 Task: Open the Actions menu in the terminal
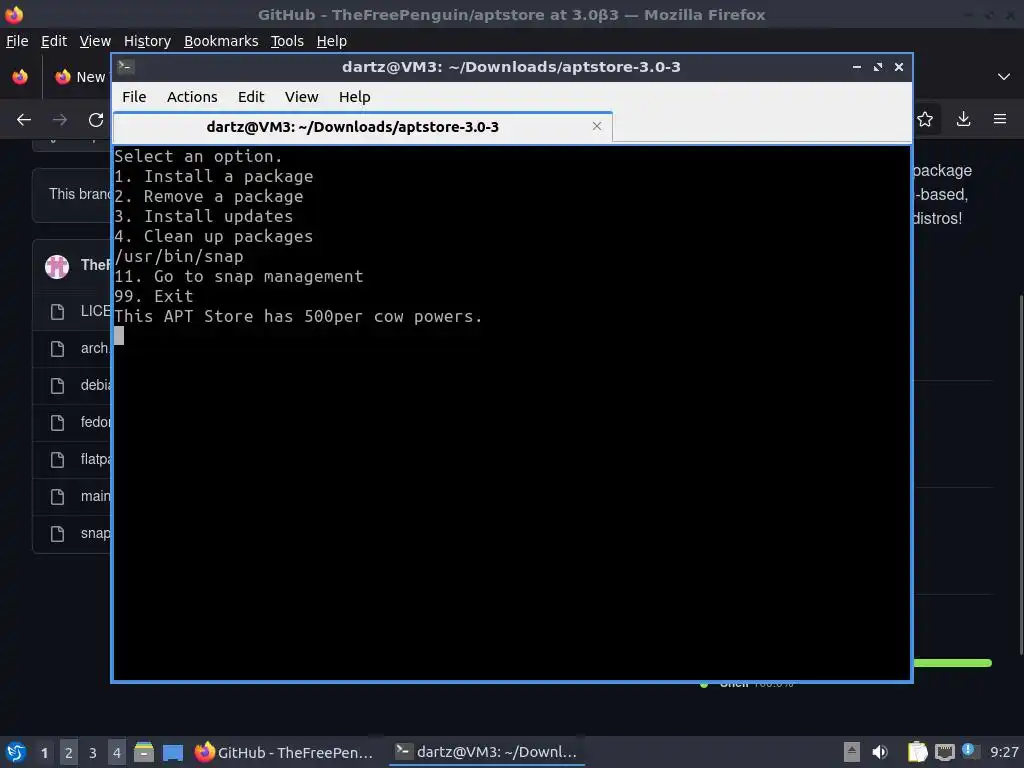click(x=192, y=97)
